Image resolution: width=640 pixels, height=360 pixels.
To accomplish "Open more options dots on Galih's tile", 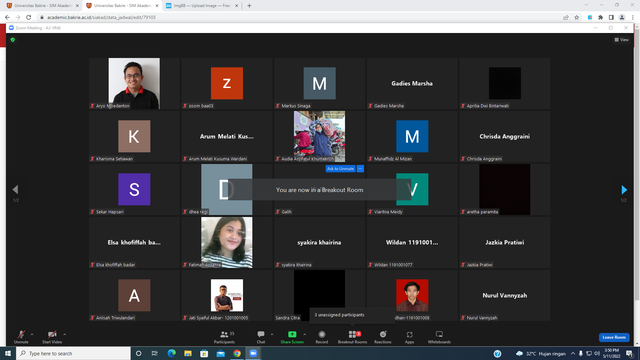I will point(360,169).
